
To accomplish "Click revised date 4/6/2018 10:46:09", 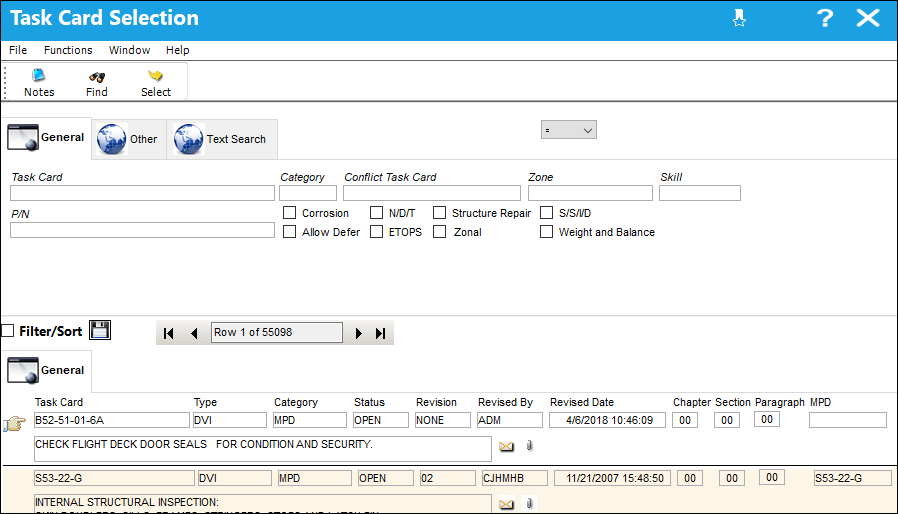I will coord(608,420).
